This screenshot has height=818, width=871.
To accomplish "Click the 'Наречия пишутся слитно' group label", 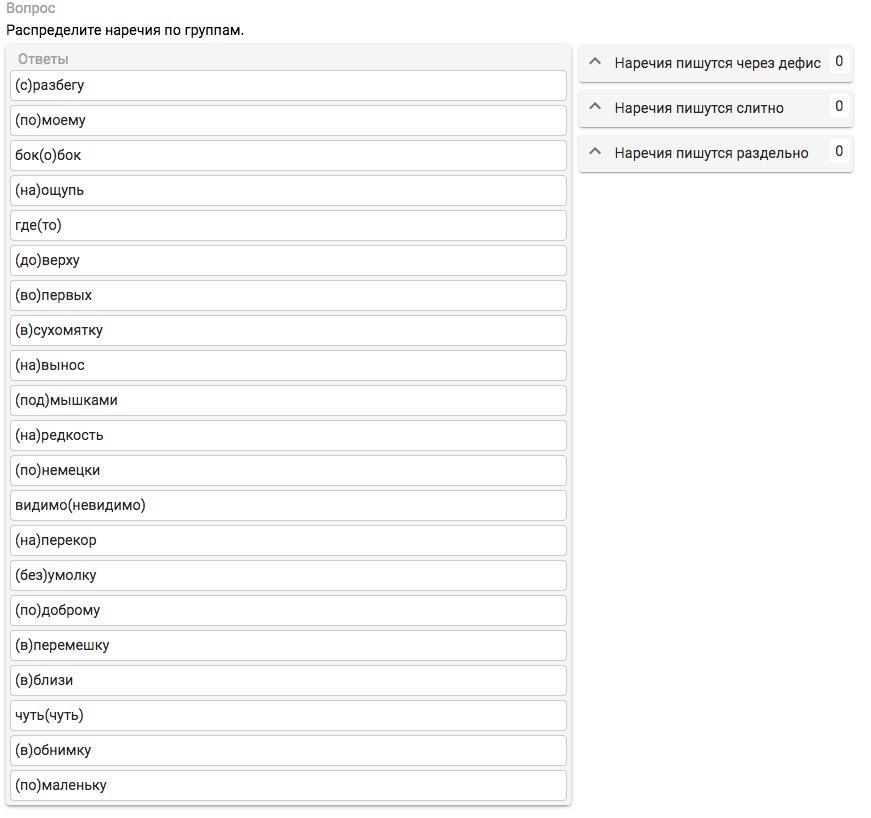I will pyautogui.click(x=699, y=108).
